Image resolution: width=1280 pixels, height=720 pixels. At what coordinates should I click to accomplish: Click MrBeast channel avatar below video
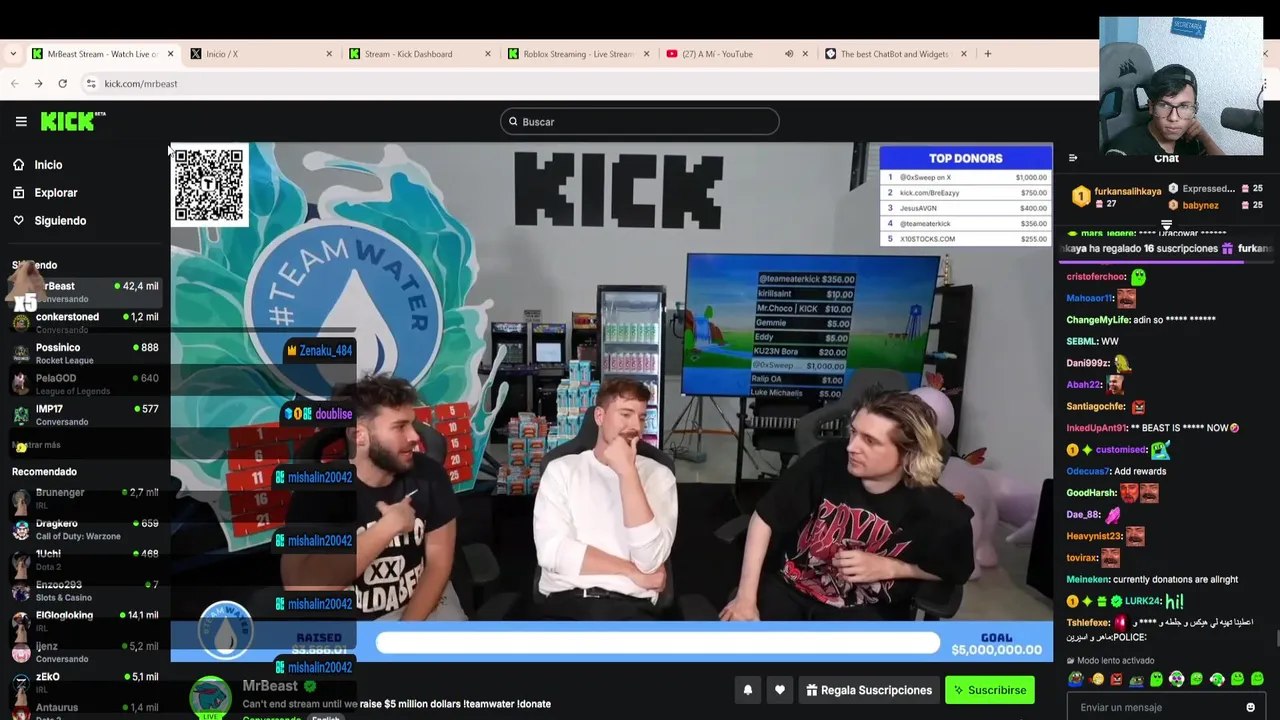pyautogui.click(x=211, y=697)
